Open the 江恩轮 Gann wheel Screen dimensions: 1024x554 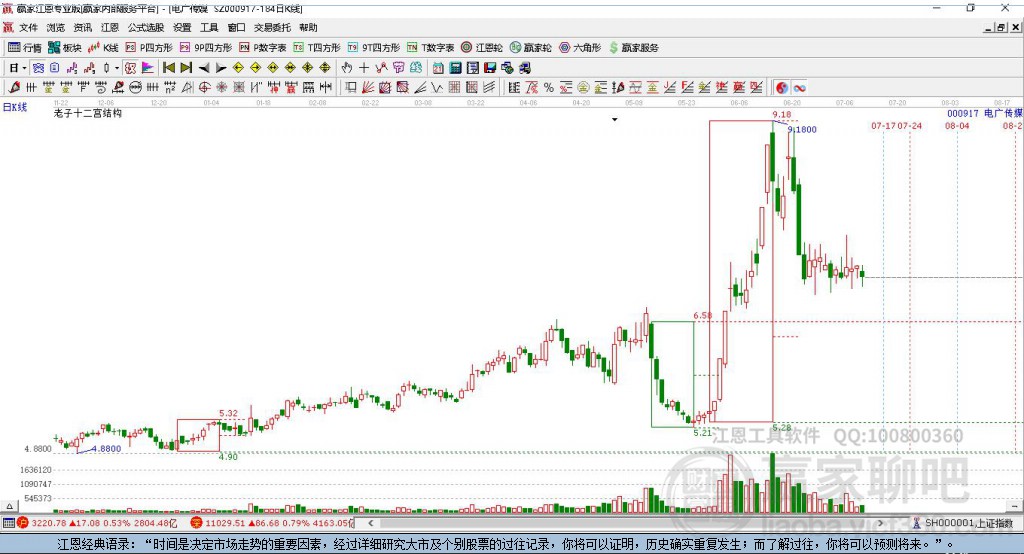(482, 48)
